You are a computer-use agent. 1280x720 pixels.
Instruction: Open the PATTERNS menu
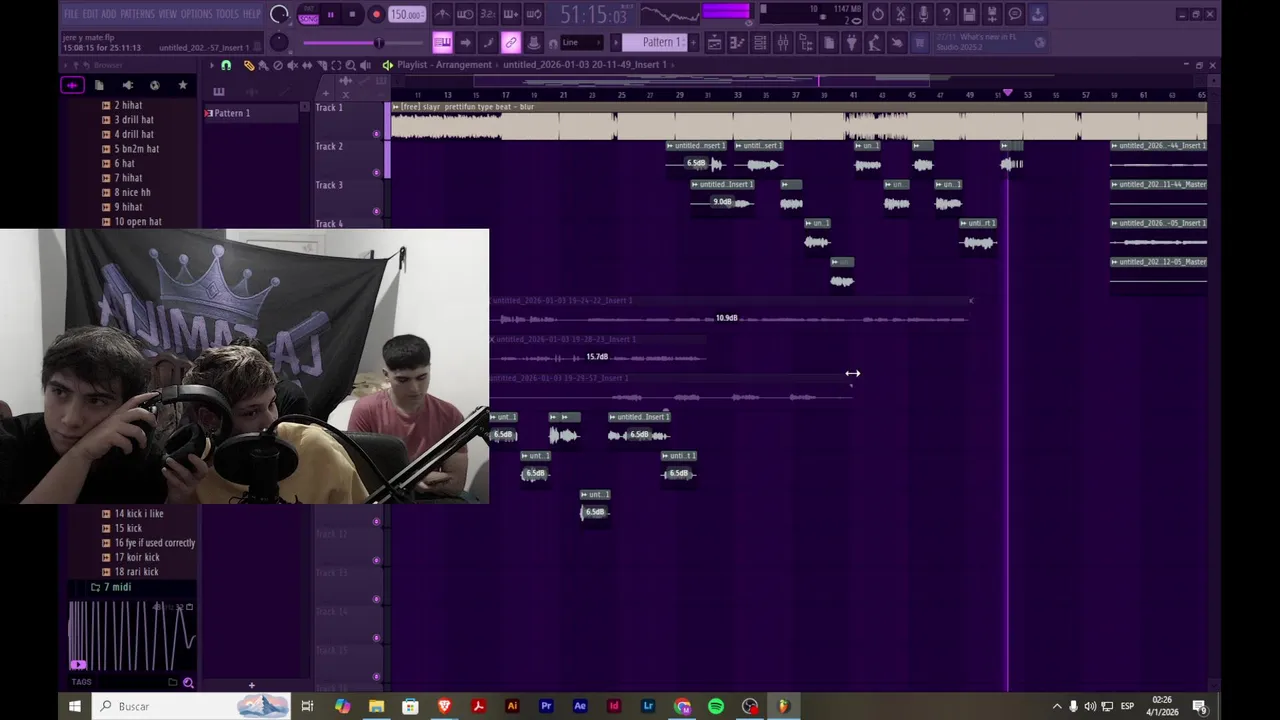tap(137, 14)
